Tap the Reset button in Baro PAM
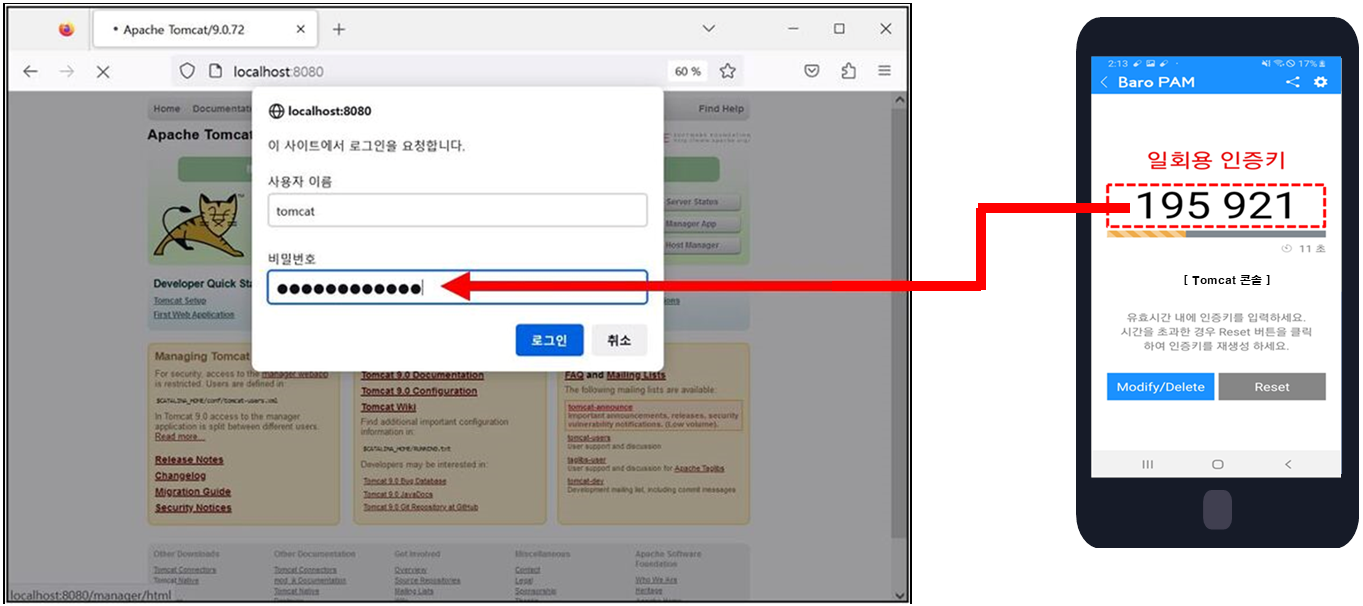Image resolution: width=1363 pixels, height=606 pixels. click(x=1272, y=387)
